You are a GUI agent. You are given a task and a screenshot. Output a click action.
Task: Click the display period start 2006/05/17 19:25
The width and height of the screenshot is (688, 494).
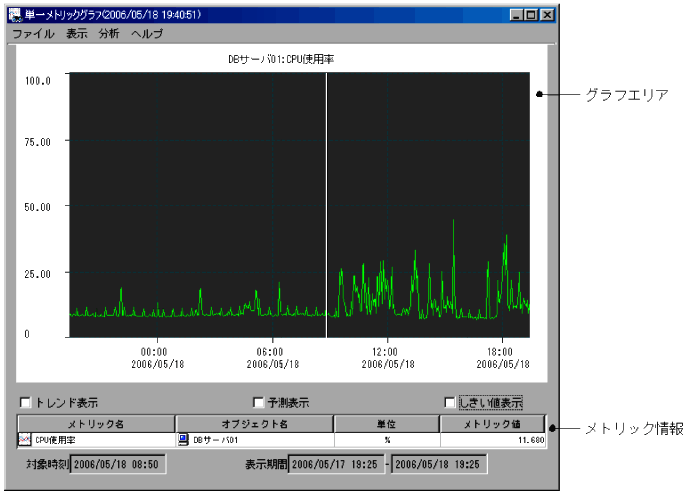[336, 464]
